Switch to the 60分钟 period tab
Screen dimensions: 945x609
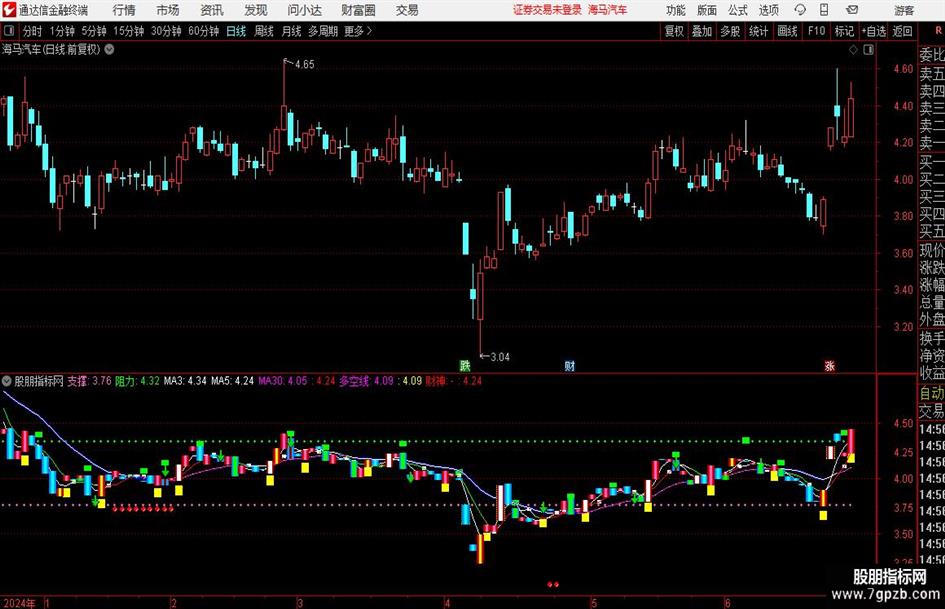(204, 31)
